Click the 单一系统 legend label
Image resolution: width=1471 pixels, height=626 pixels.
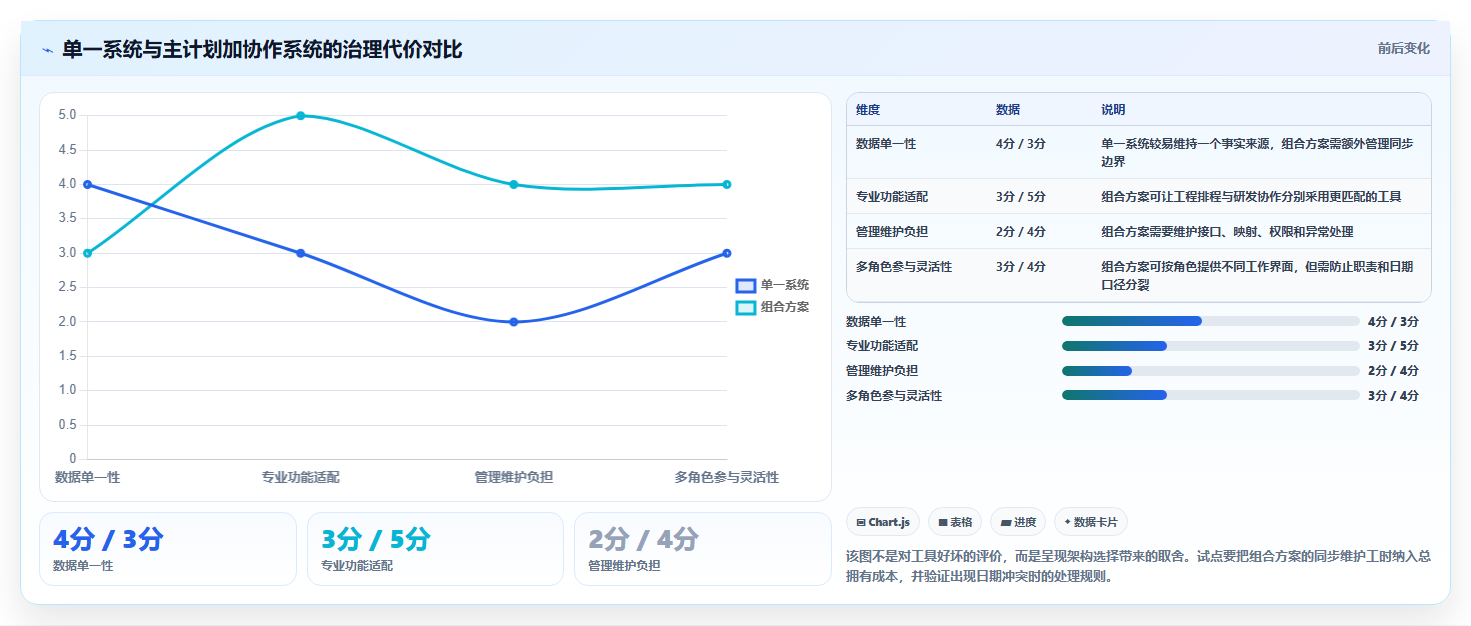[785, 285]
